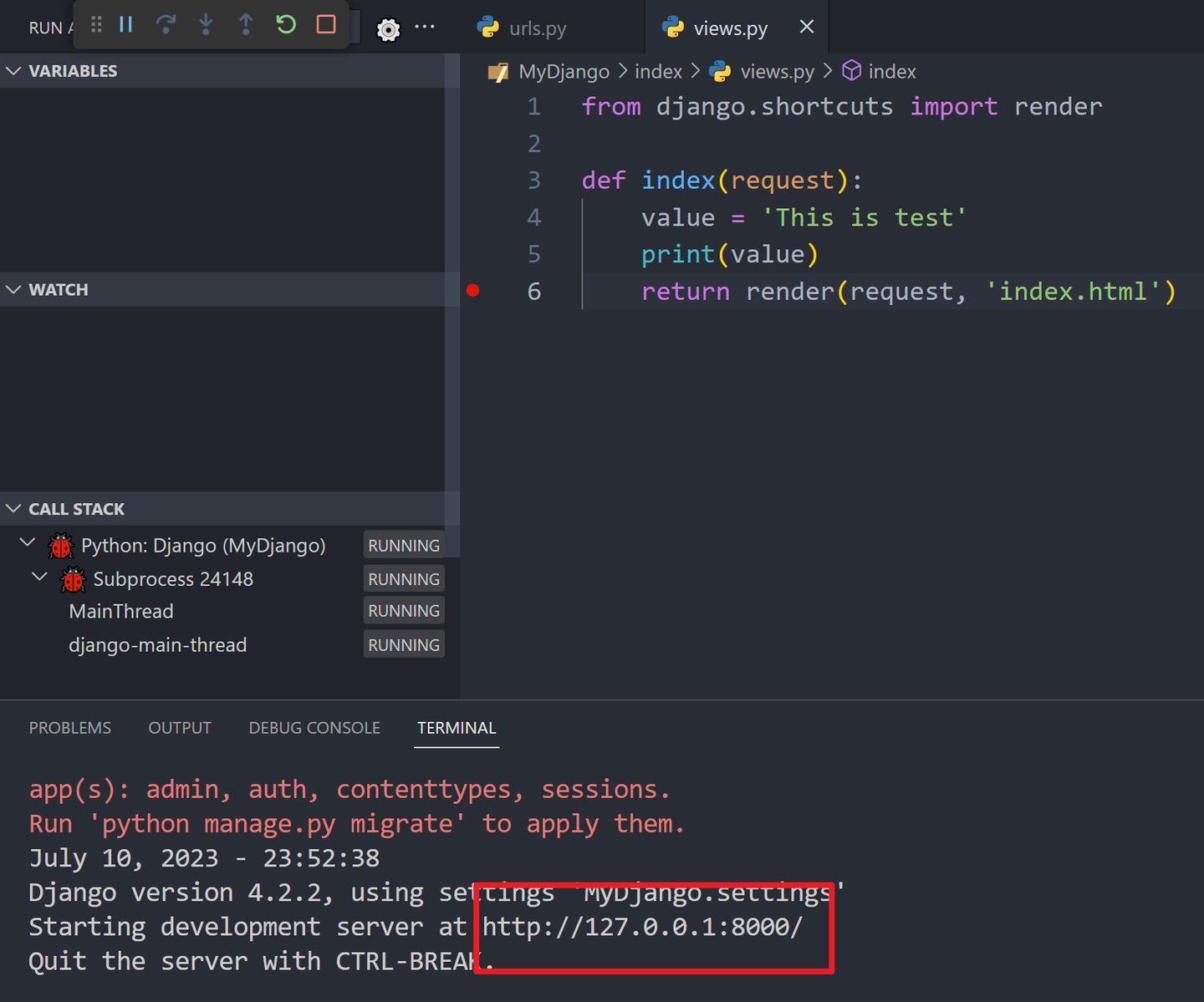The height and width of the screenshot is (1002, 1204).
Task: Toggle the breakpoint on line 6
Action: point(472,291)
